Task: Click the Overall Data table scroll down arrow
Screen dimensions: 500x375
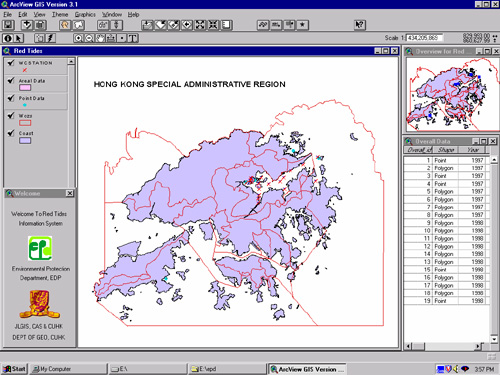Action: [494, 339]
